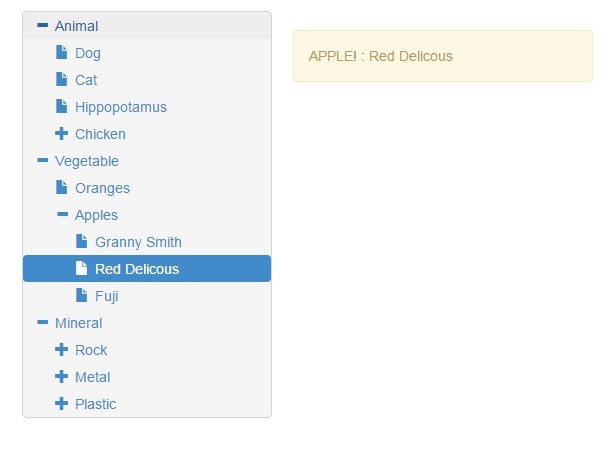Screen dimensions: 608x450
Task: Click the file icon next to Fuji
Action: click(x=82, y=296)
